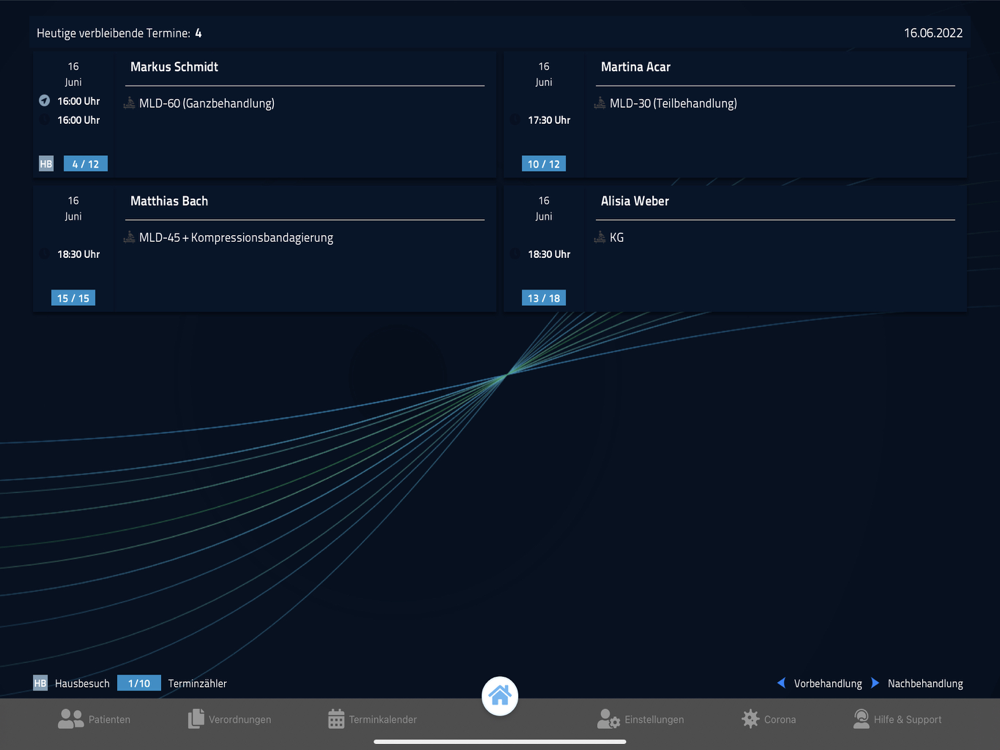
Task: Open Markus Schmidt appointment card
Action: 265,114
